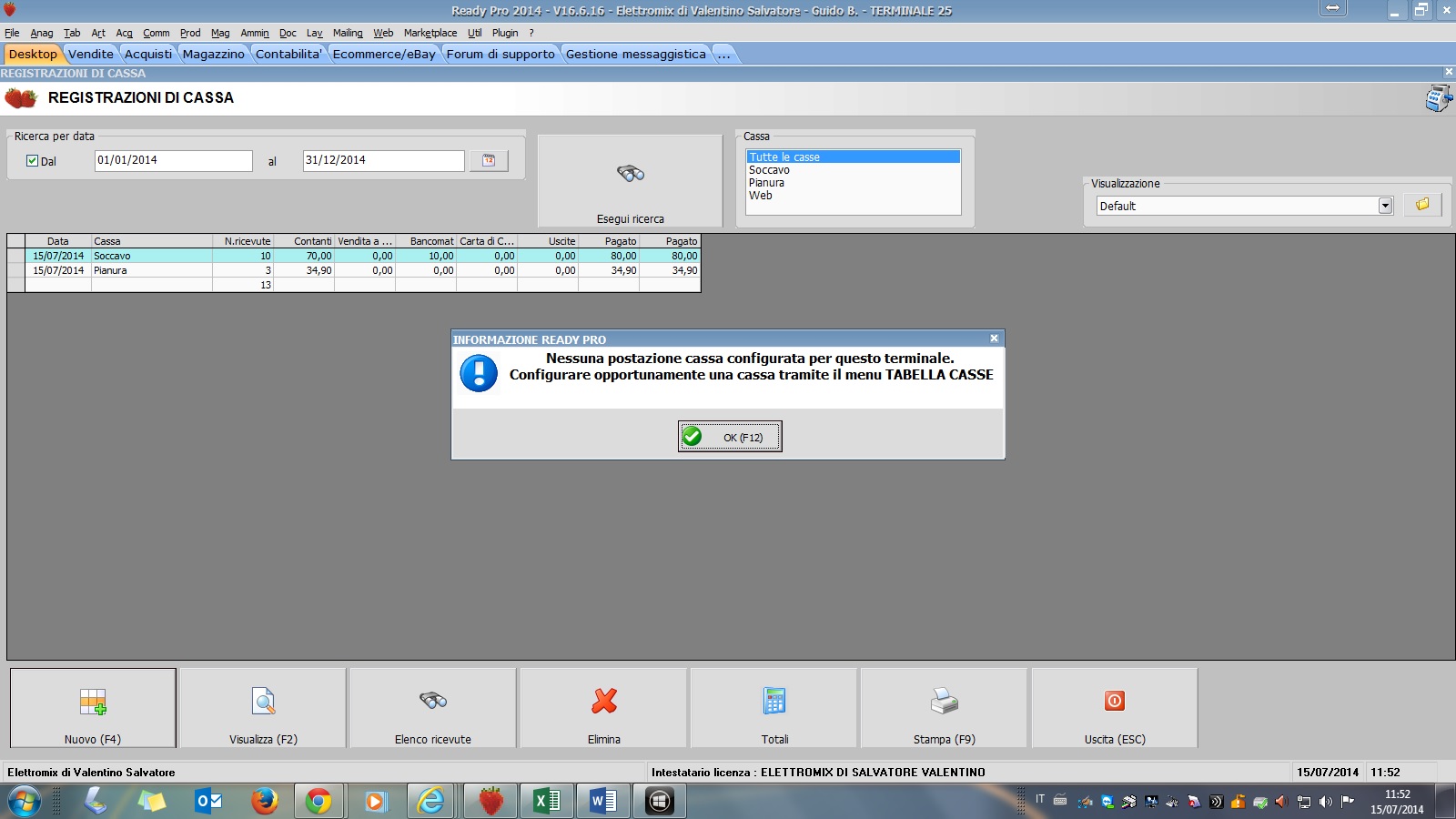
Task: Open the File menu
Action: (12, 33)
